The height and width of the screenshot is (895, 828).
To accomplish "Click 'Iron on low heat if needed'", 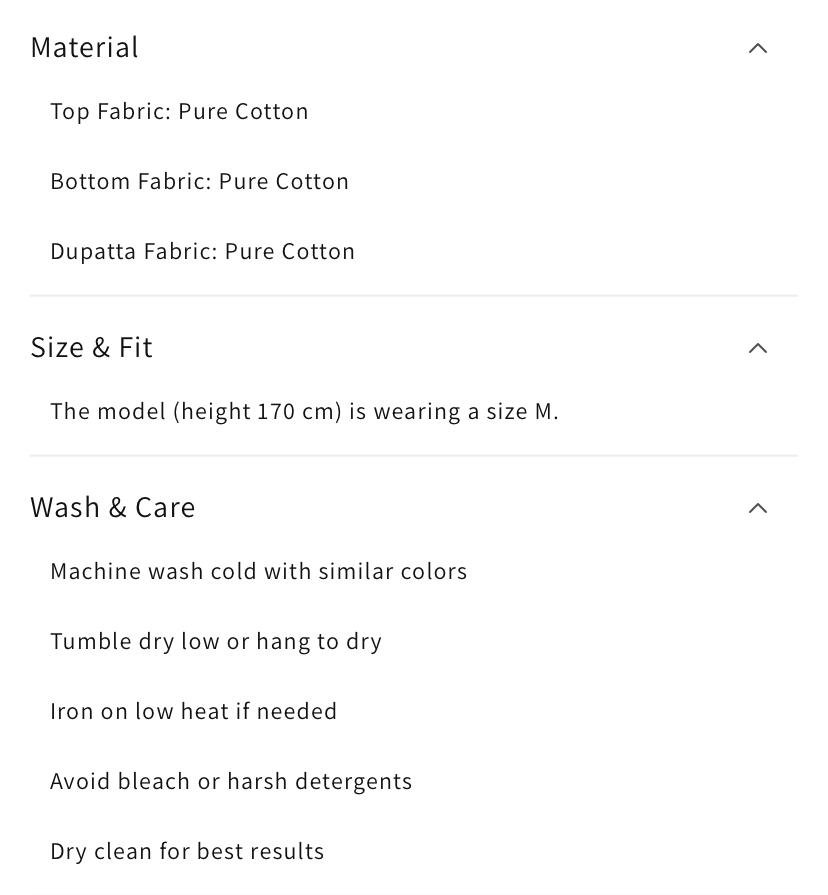I will pyautogui.click(x=194, y=711).
